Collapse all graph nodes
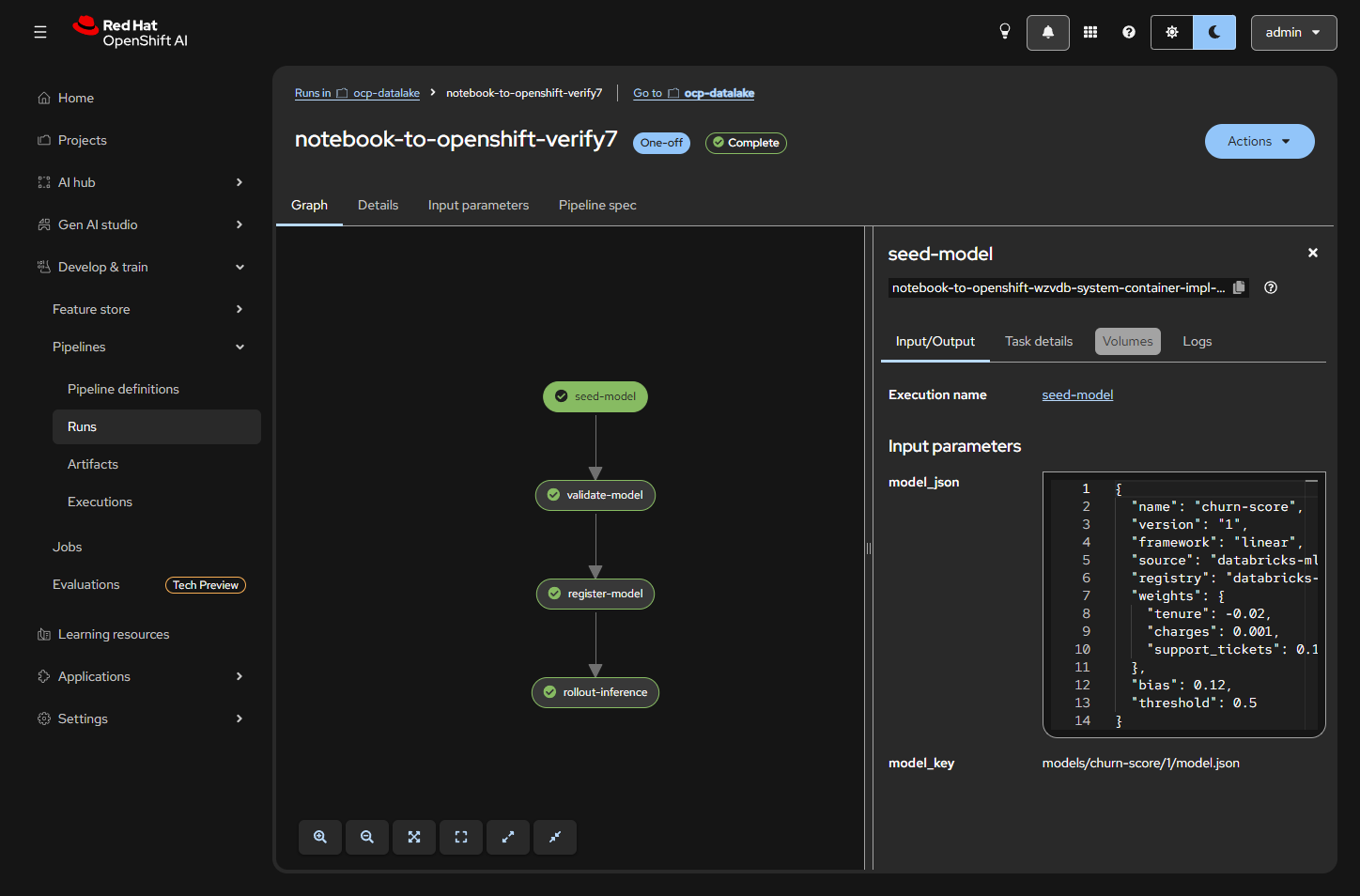The height and width of the screenshot is (896, 1360). click(x=555, y=837)
